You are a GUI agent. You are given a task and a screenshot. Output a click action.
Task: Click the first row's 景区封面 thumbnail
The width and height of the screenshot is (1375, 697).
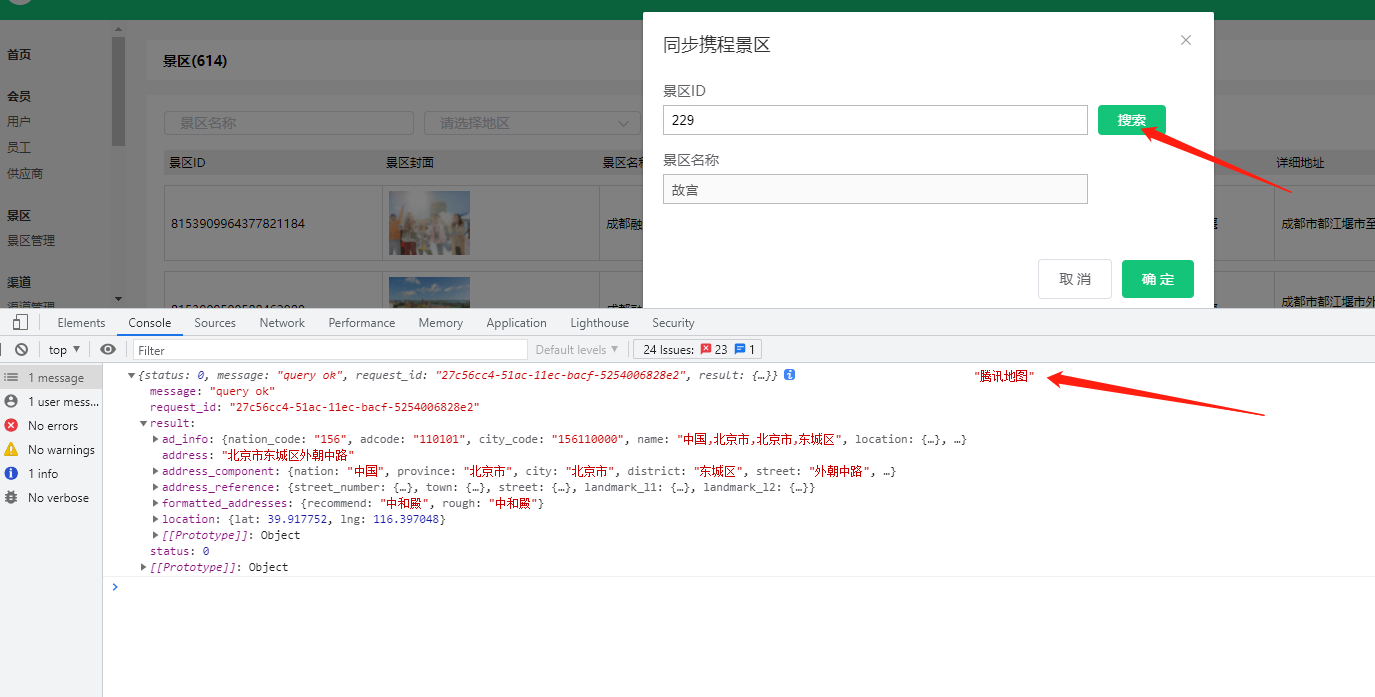(x=429, y=223)
